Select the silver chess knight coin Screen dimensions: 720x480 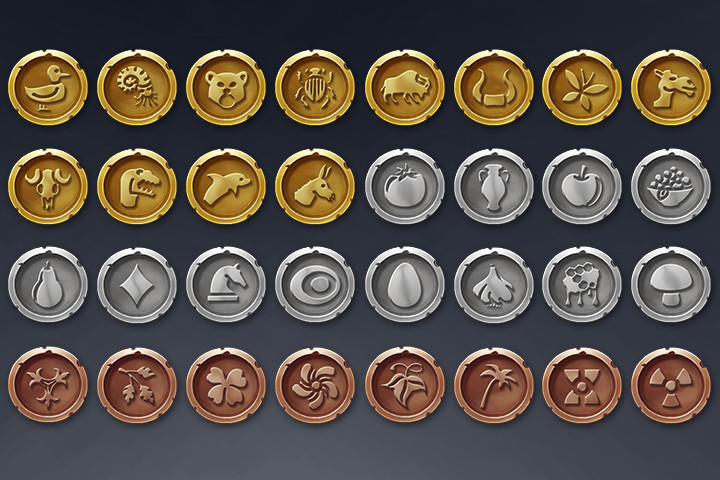(226, 285)
